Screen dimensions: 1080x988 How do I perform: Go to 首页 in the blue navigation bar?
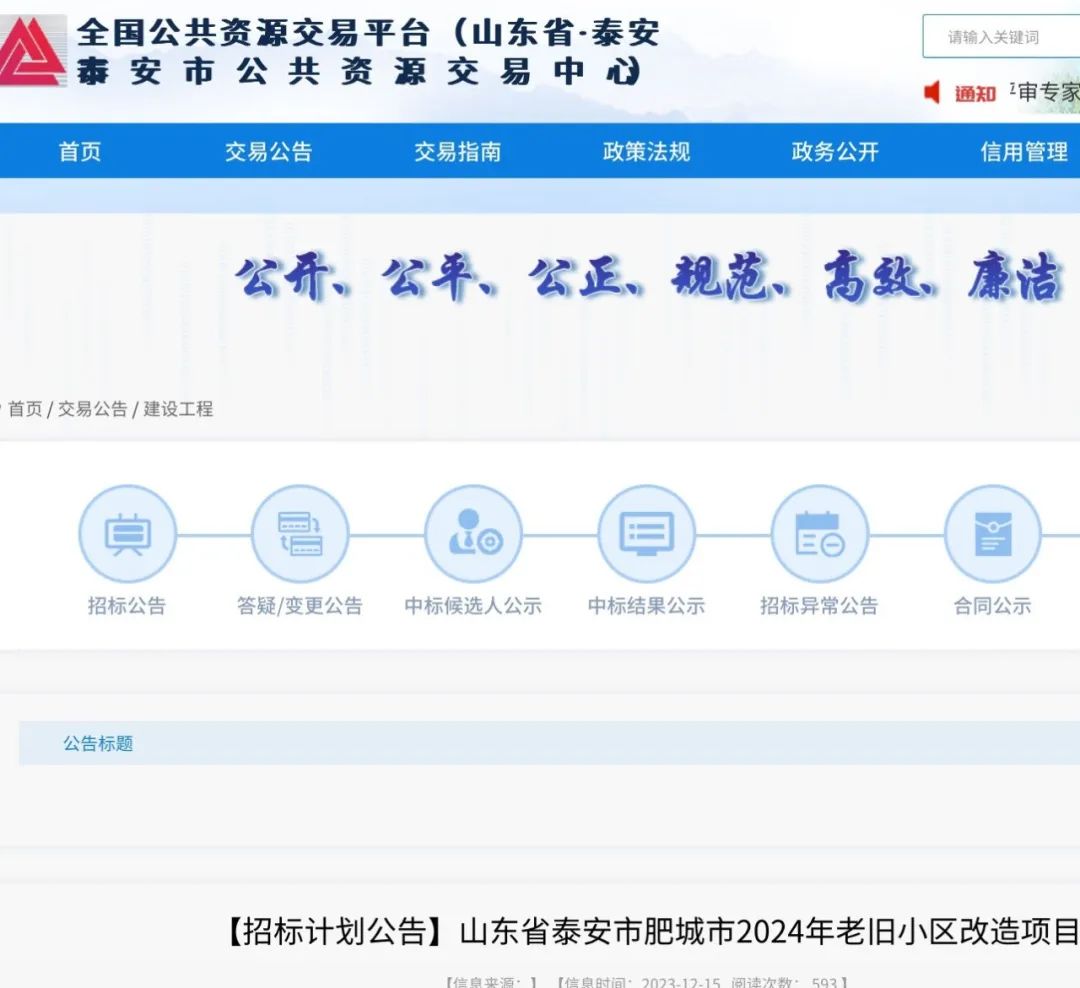(x=80, y=152)
